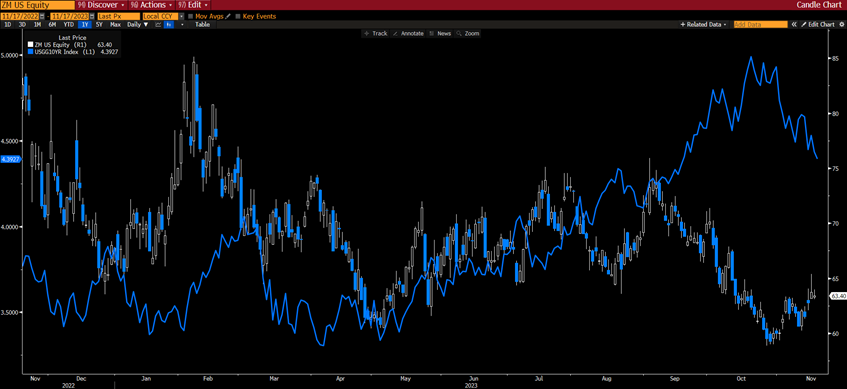This screenshot has height=389, width=847.
Task: Click the 63.40 right-axis price label
Action: pos(838,296)
